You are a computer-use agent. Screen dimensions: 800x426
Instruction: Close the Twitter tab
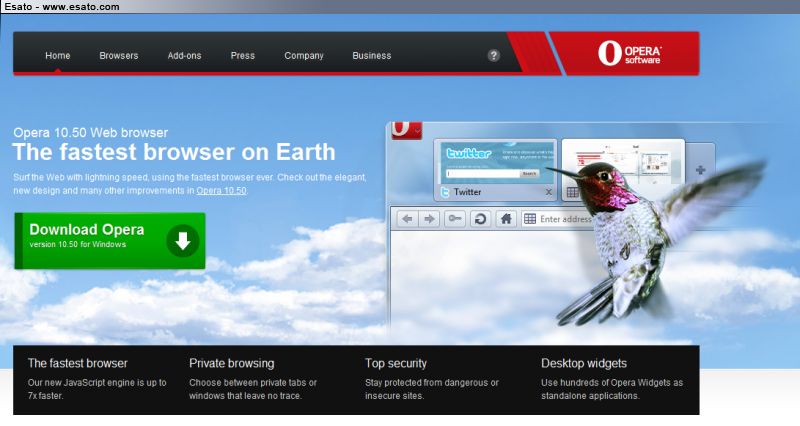548,191
